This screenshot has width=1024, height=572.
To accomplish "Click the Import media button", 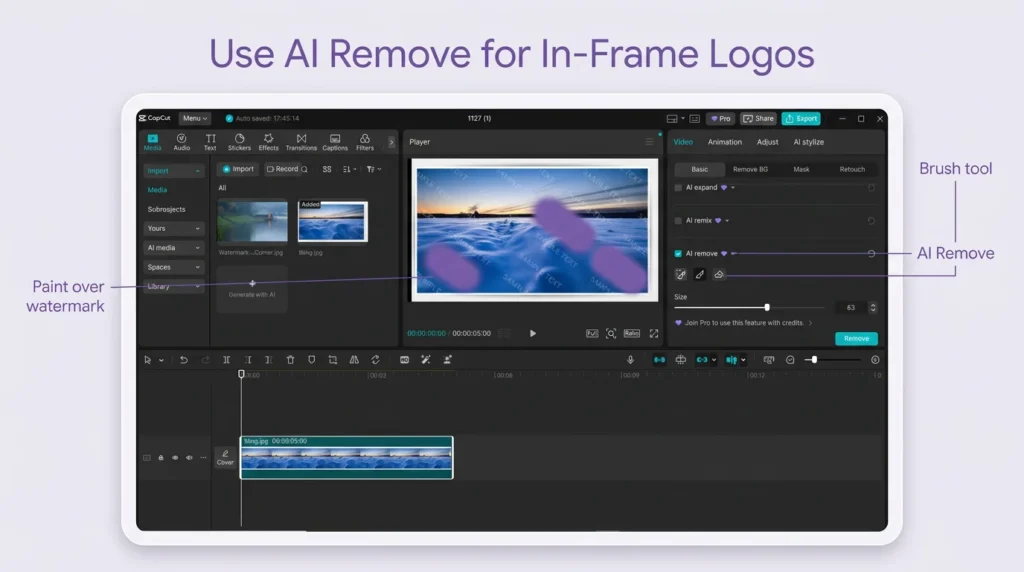I will (x=238, y=169).
